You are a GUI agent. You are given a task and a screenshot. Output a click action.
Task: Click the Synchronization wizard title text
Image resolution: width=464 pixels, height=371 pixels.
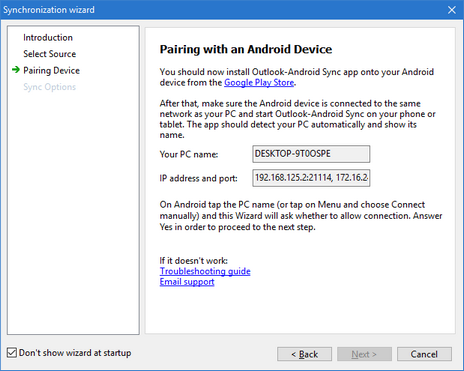pyautogui.click(x=49, y=10)
